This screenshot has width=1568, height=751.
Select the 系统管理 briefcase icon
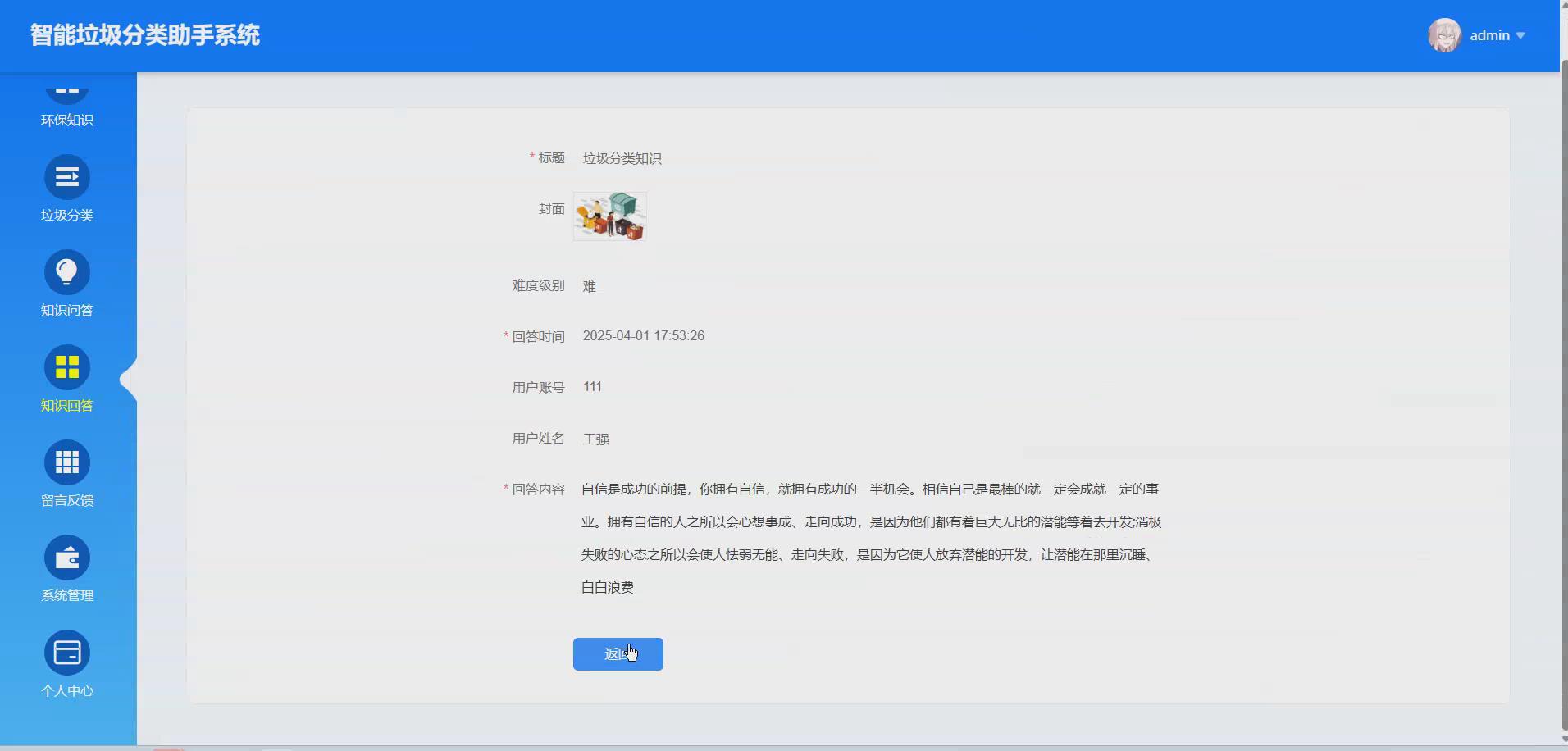tap(67, 558)
